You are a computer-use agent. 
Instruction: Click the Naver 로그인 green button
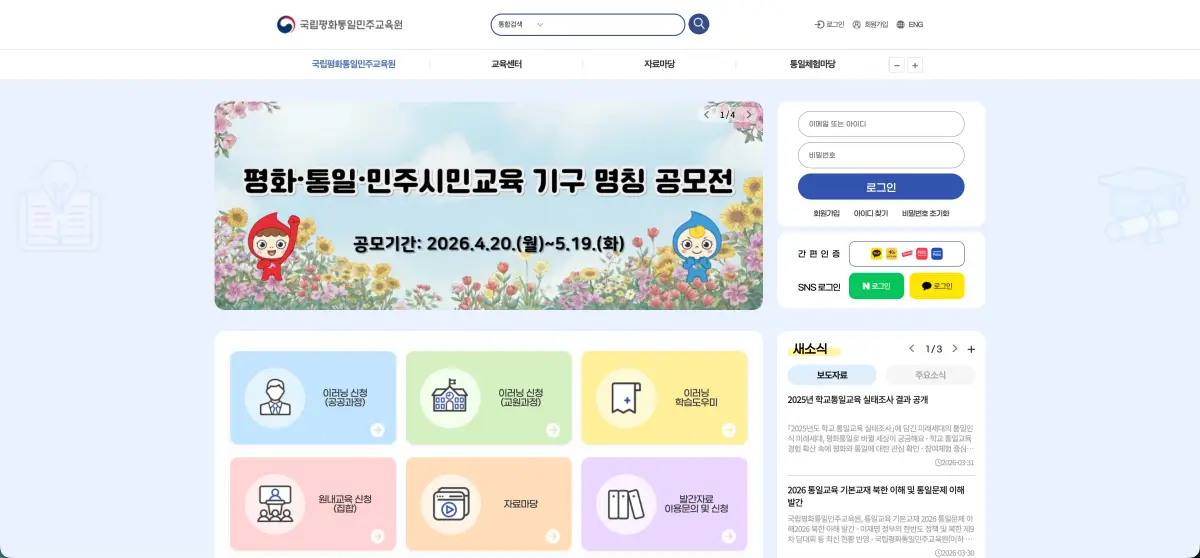point(876,286)
